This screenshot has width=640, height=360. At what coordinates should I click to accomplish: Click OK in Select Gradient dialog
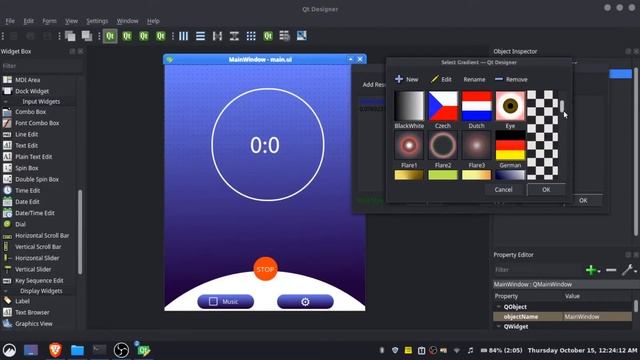546,189
